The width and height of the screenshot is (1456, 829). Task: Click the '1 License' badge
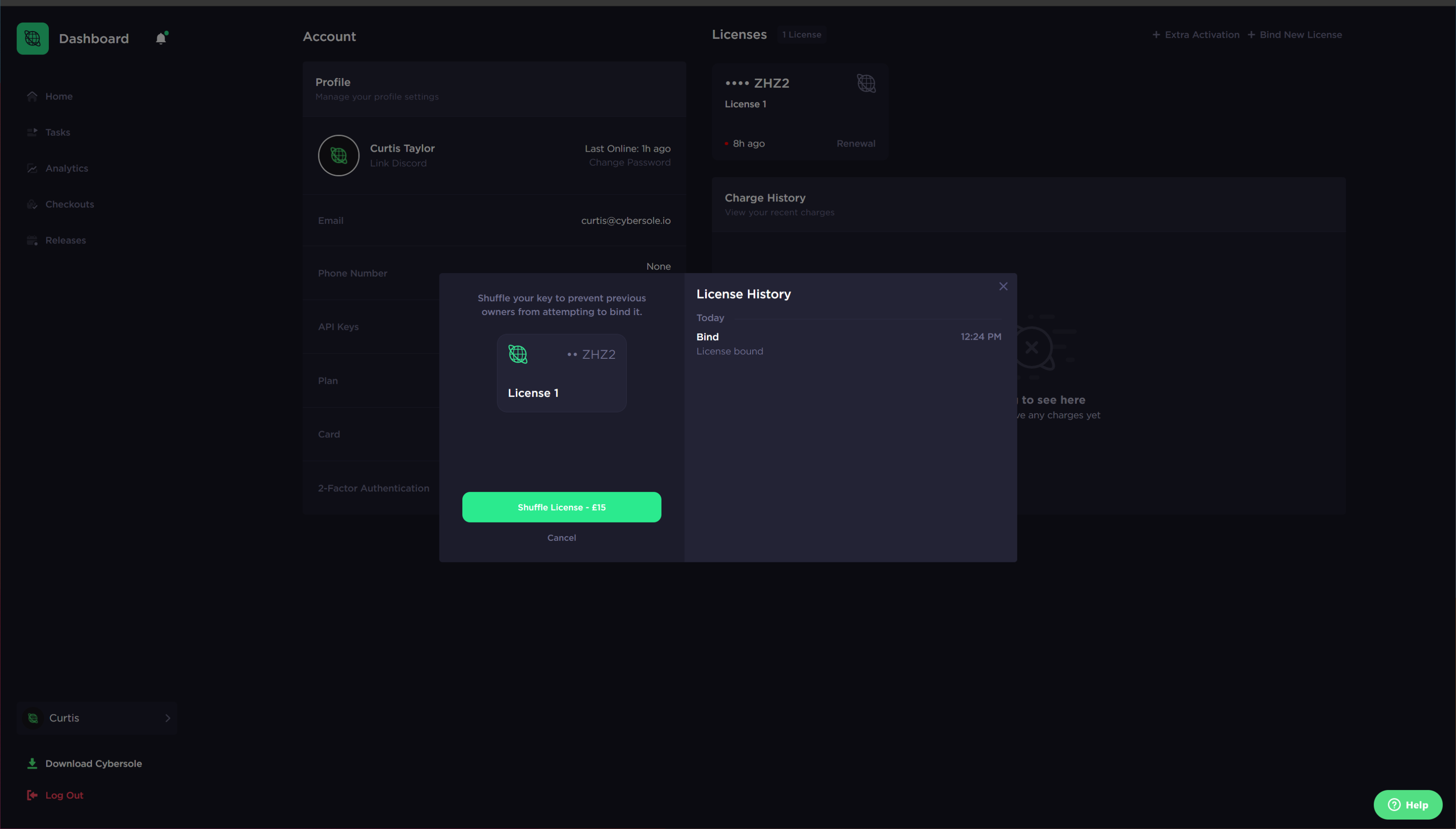coord(802,35)
